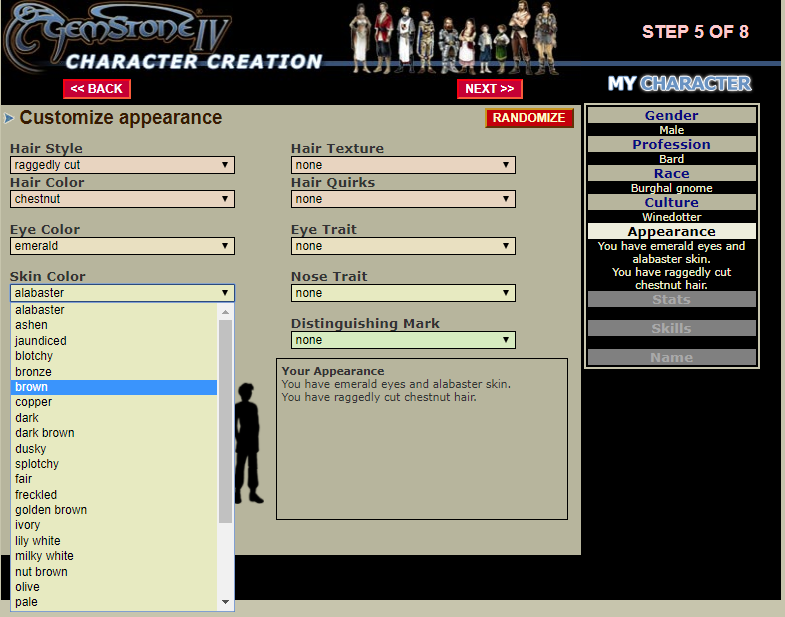Click the 'Burghal gnome' race value
This screenshot has height=617, width=785.
[x=671, y=188]
